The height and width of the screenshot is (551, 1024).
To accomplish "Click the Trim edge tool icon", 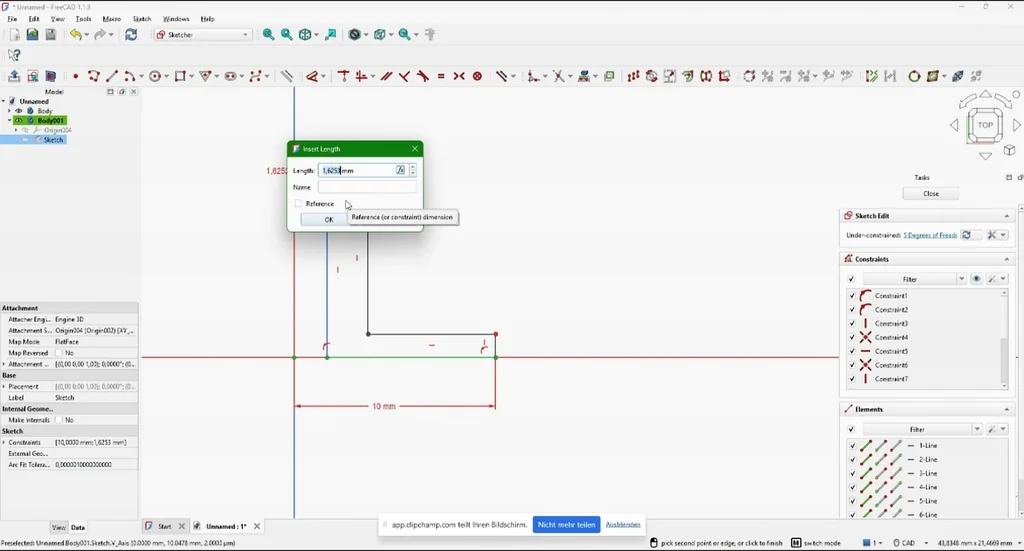I will click(x=559, y=76).
